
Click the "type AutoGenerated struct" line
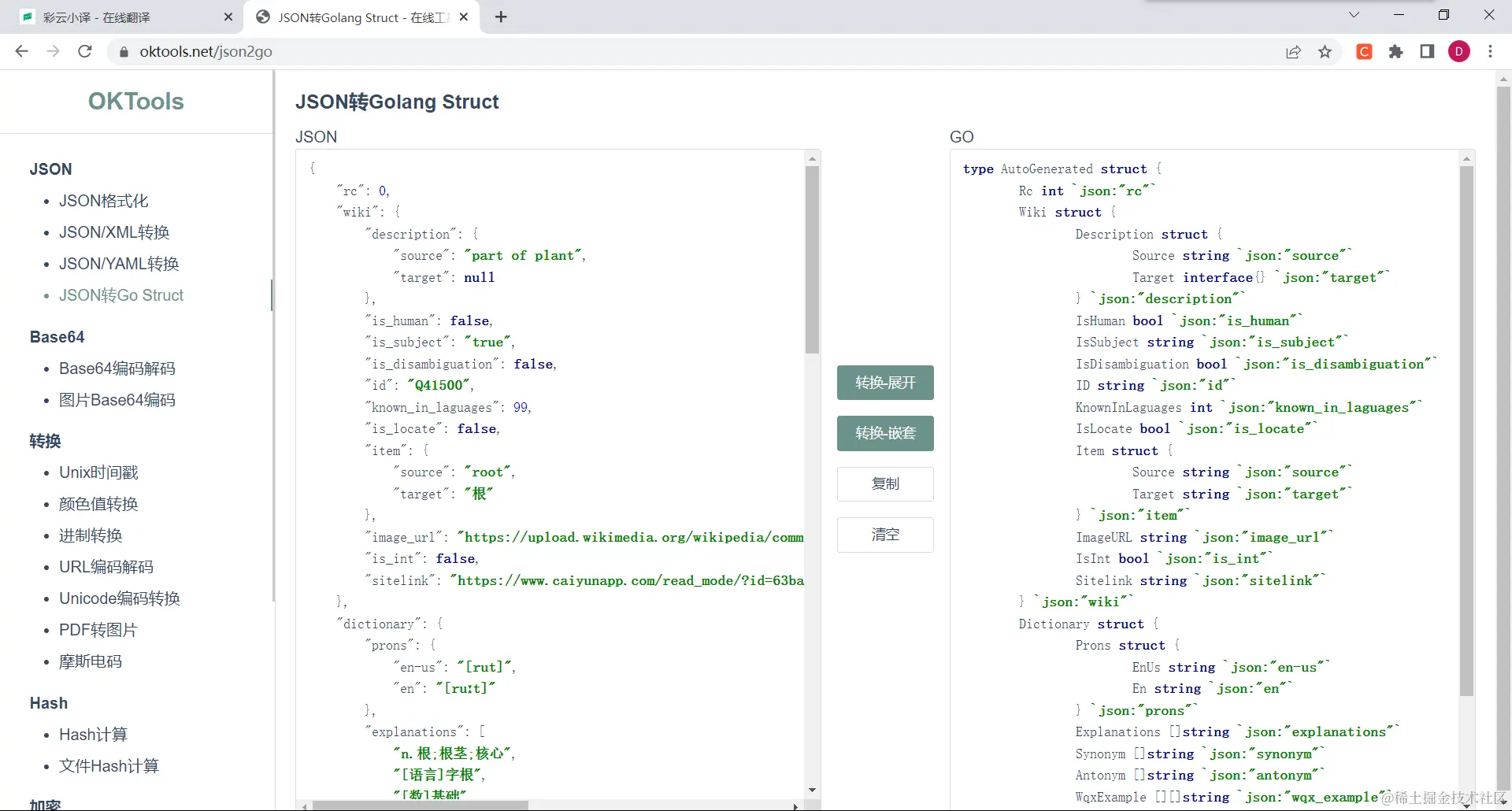click(x=1062, y=169)
